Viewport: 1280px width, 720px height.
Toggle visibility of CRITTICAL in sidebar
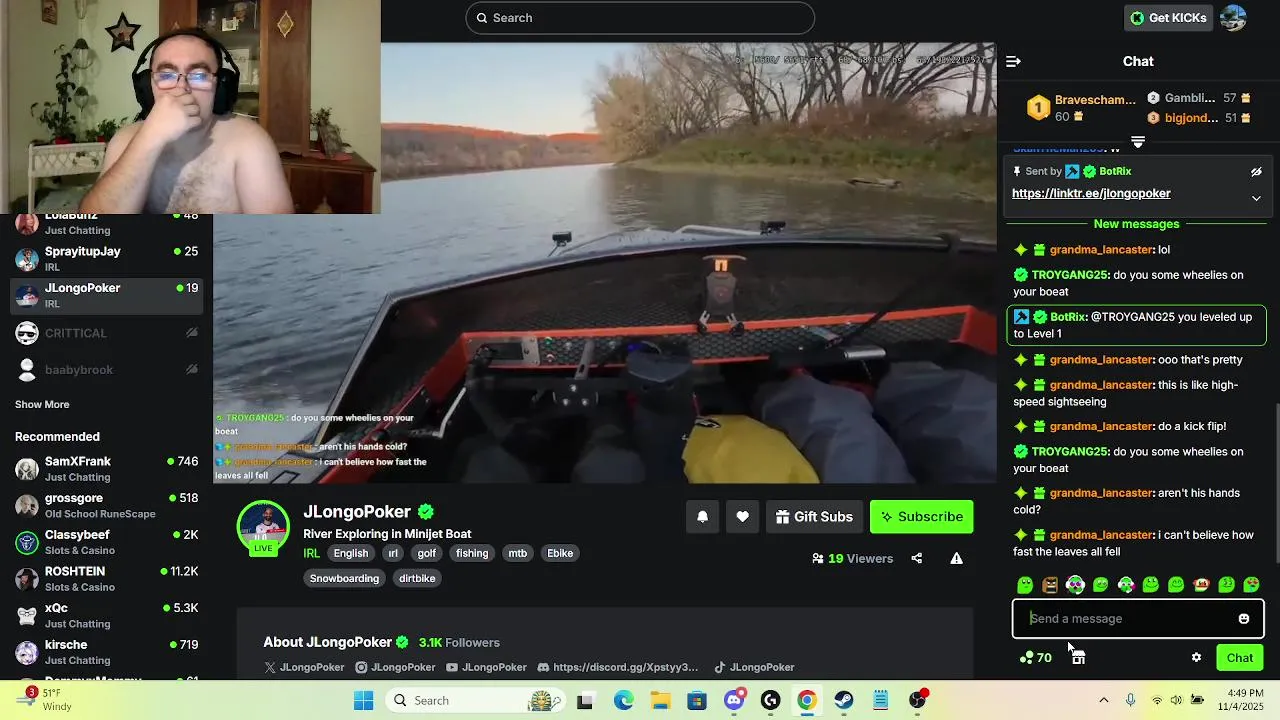(192, 333)
